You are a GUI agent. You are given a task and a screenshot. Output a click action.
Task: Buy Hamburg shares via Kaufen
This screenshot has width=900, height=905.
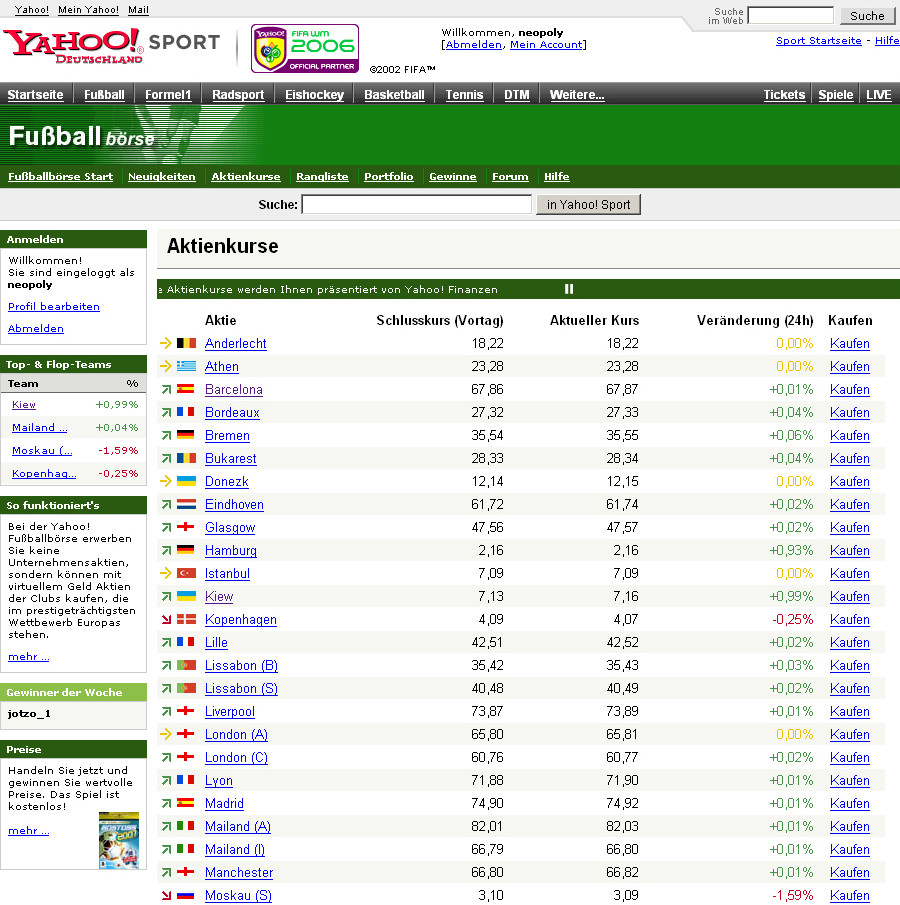[849, 551]
